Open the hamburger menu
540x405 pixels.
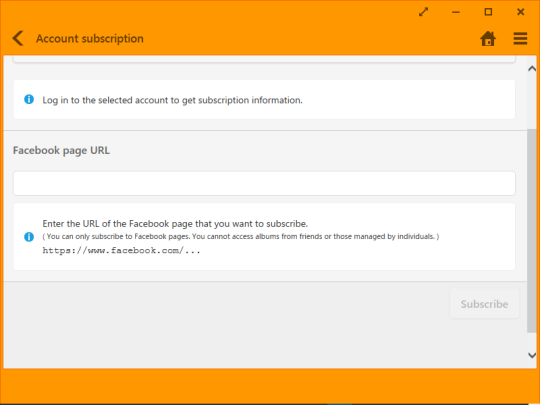tap(520, 38)
